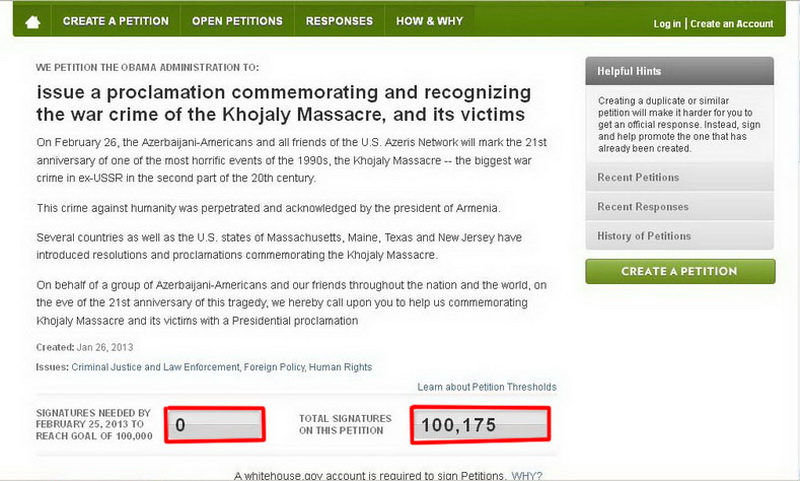Open Learn about Petition Thresholds link
This screenshot has height=481, width=800.
pyautogui.click(x=487, y=387)
